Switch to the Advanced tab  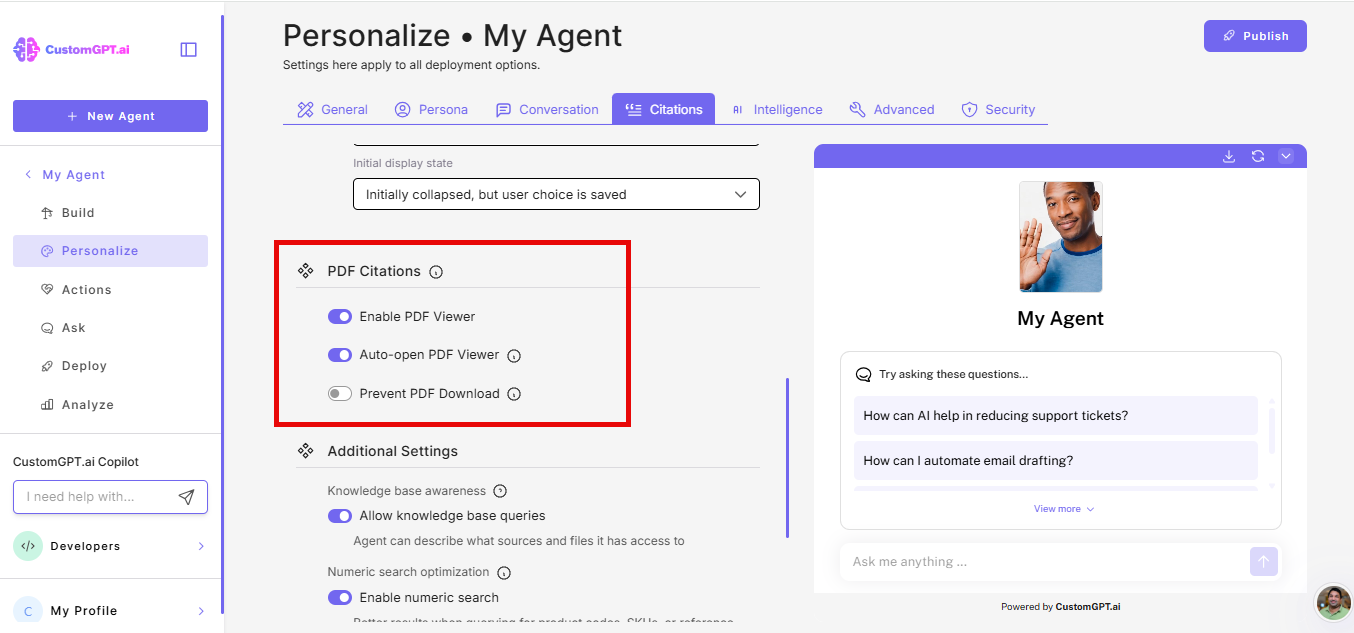[x=892, y=110]
